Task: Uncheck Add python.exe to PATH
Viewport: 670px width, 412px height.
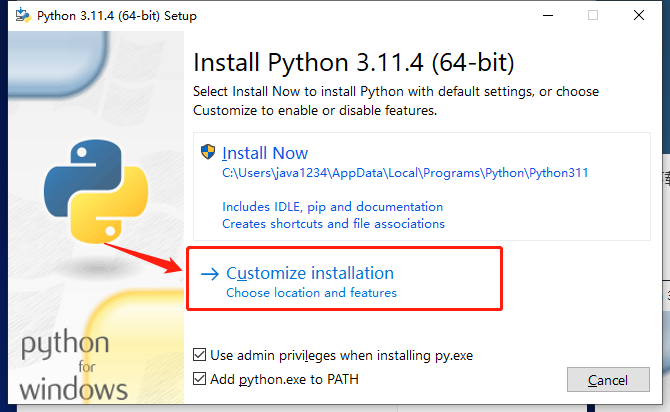Action: coord(200,379)
